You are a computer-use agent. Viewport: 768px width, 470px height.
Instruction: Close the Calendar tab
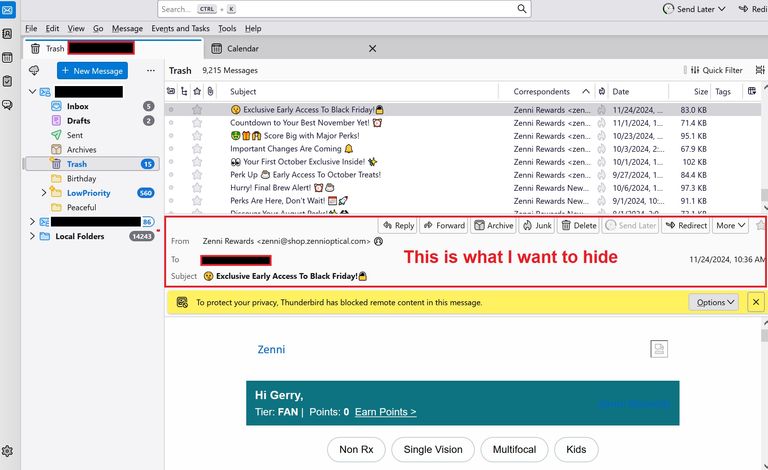pos(372,48)
